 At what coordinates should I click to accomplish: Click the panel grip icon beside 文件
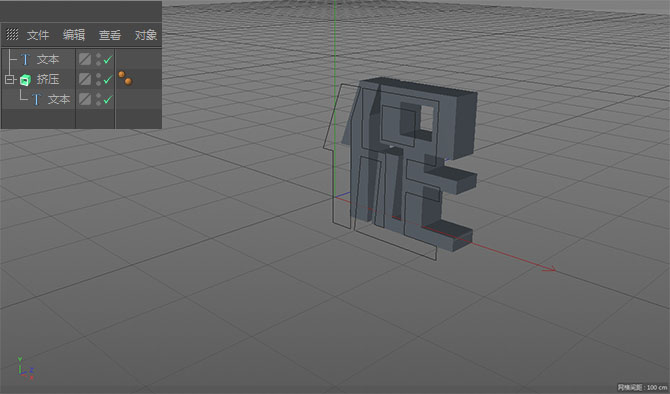12,35
